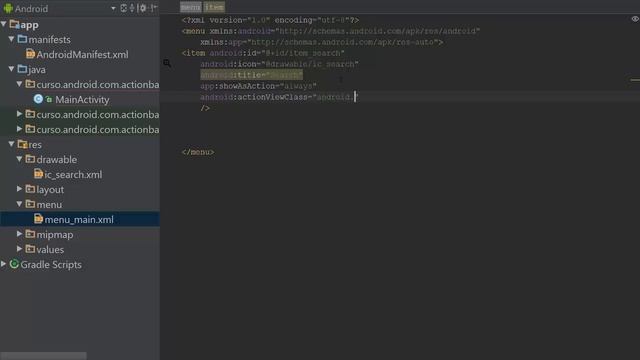Click the yellow warning stripe marker
640x360 pixels.
635,80
